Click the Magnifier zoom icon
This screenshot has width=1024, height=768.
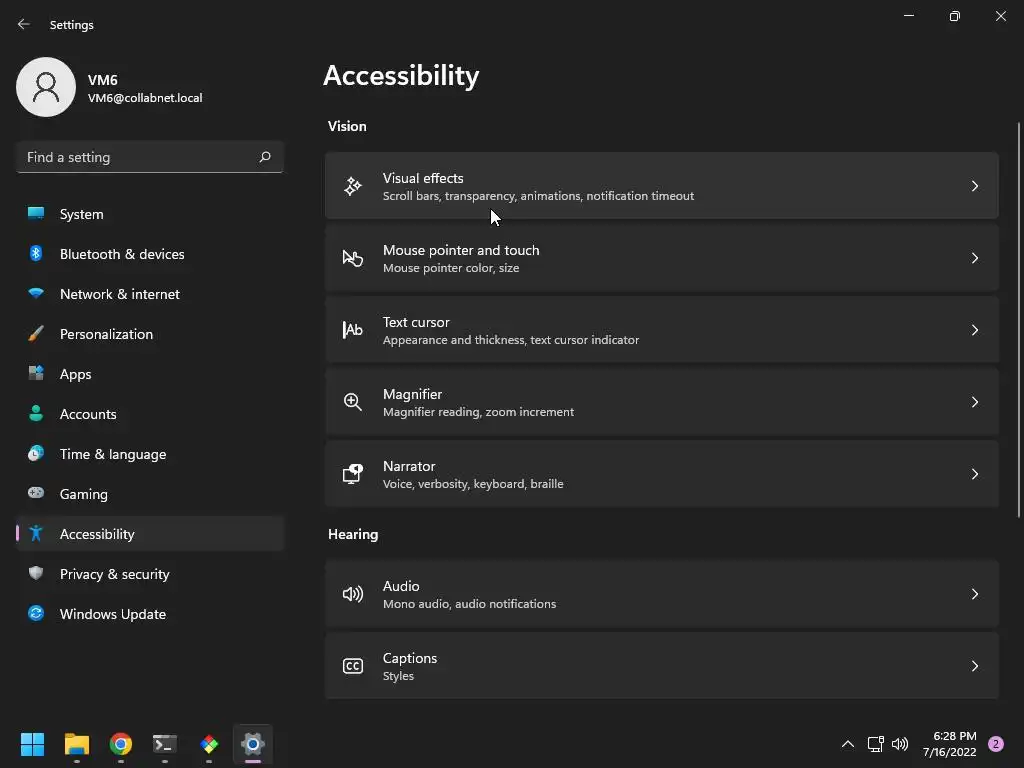click(x=353, y=402)
